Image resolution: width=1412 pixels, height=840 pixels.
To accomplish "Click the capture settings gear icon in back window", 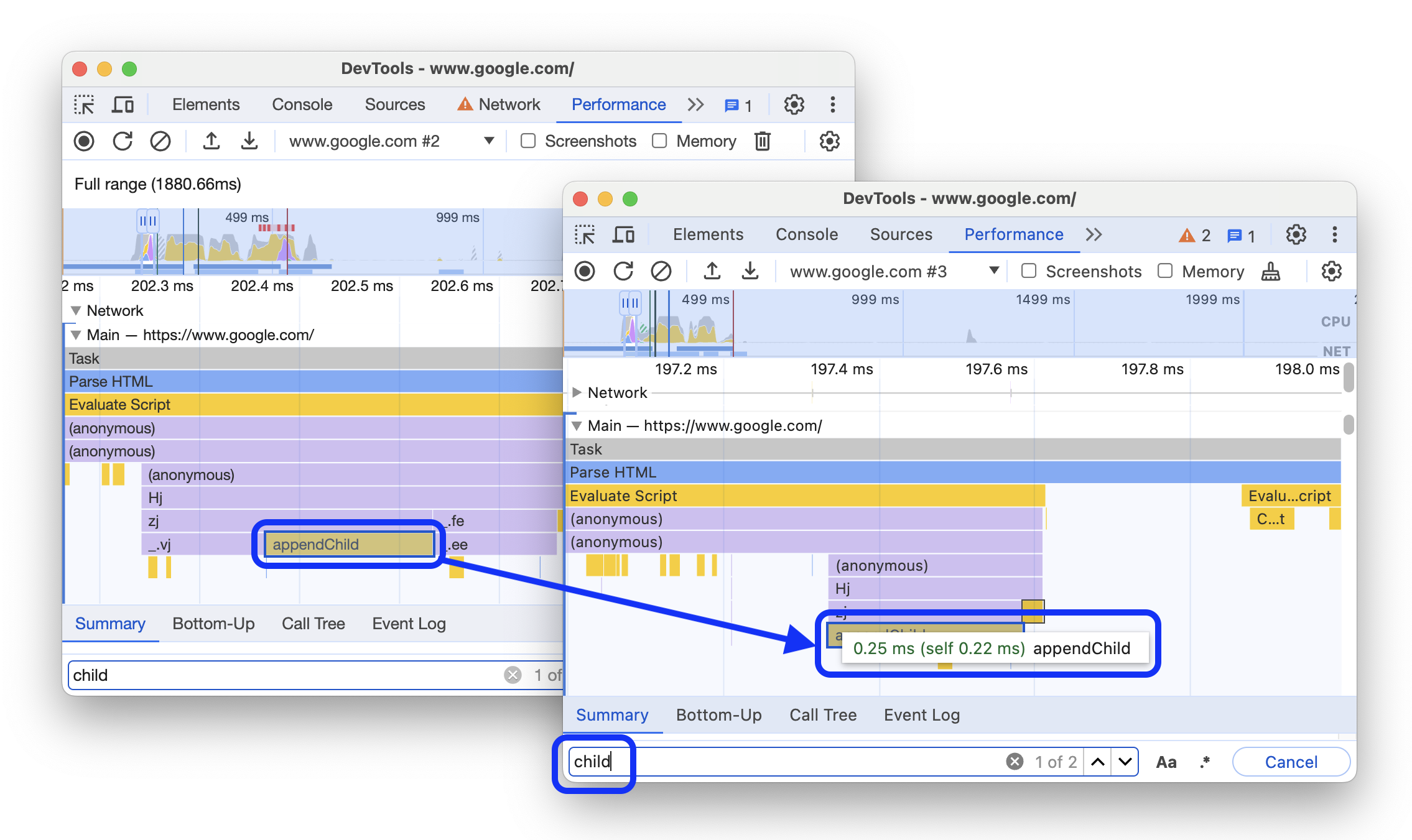I will [x=828, y=141].
